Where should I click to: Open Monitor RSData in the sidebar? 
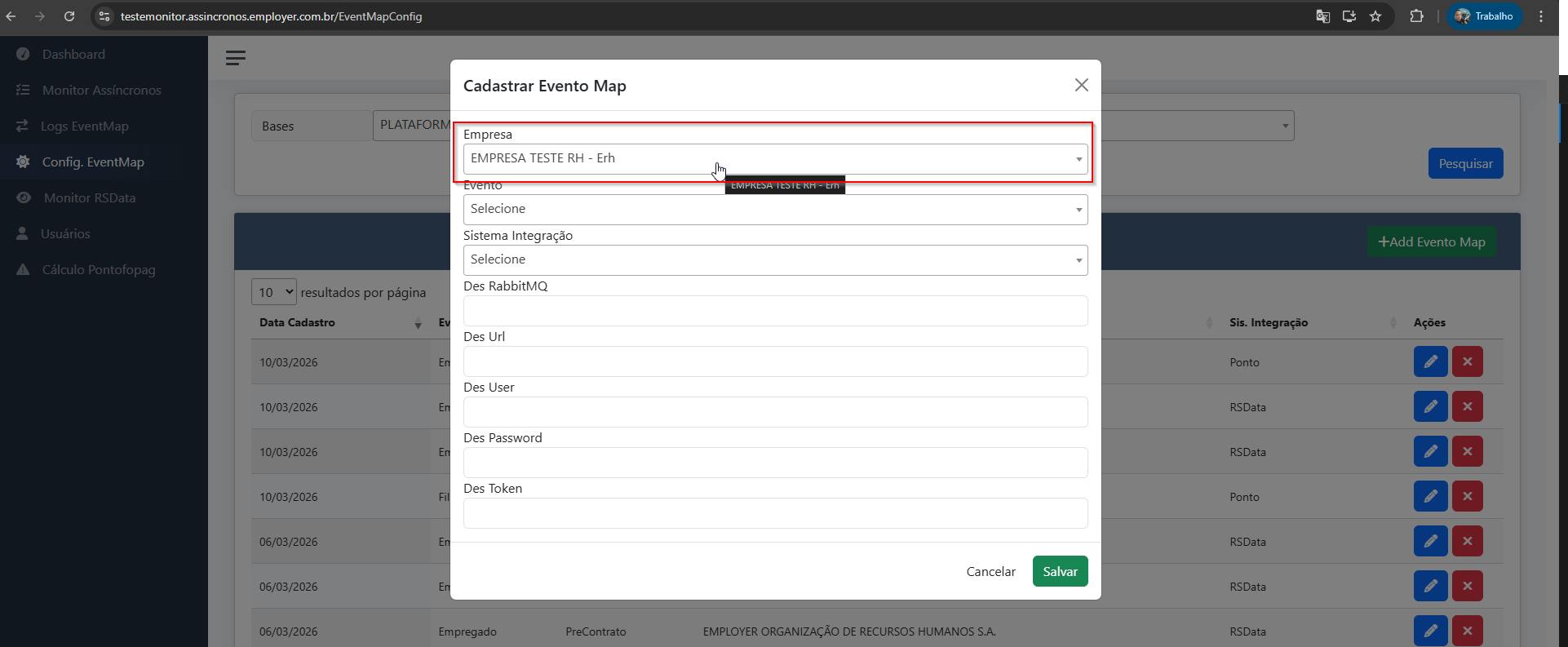[x=90, y=197]
